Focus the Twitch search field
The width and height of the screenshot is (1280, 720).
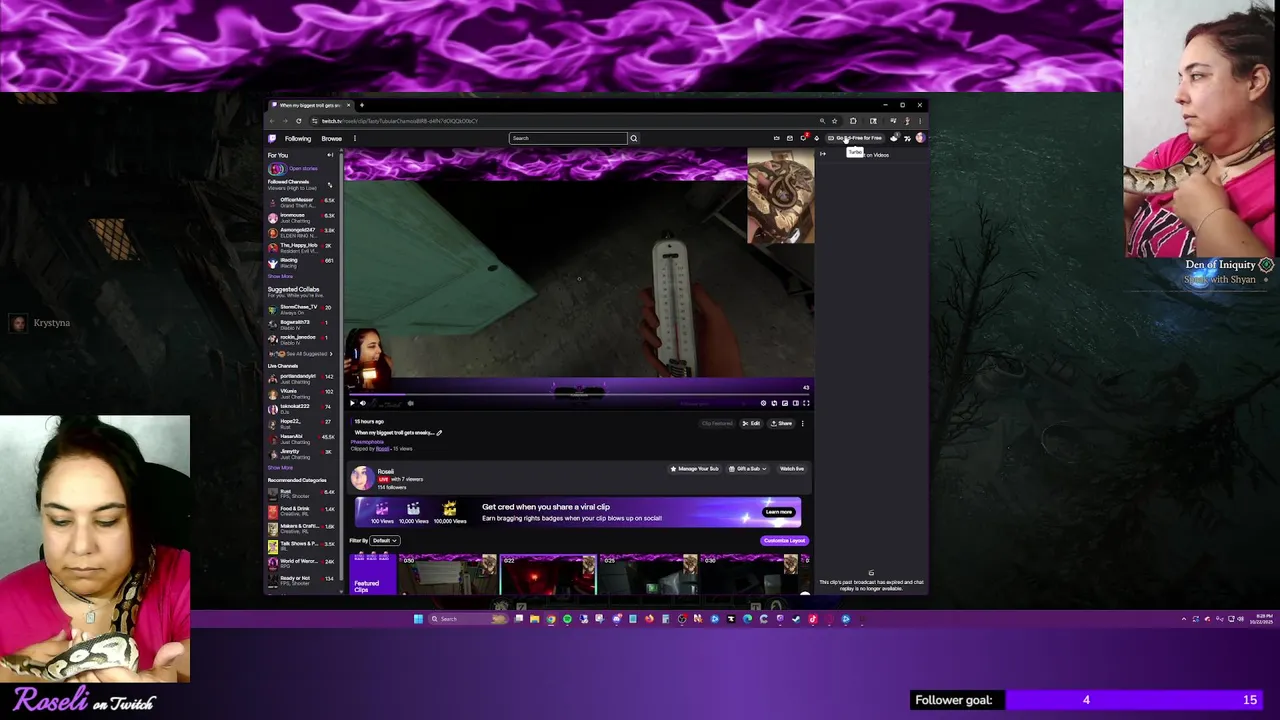567,138
